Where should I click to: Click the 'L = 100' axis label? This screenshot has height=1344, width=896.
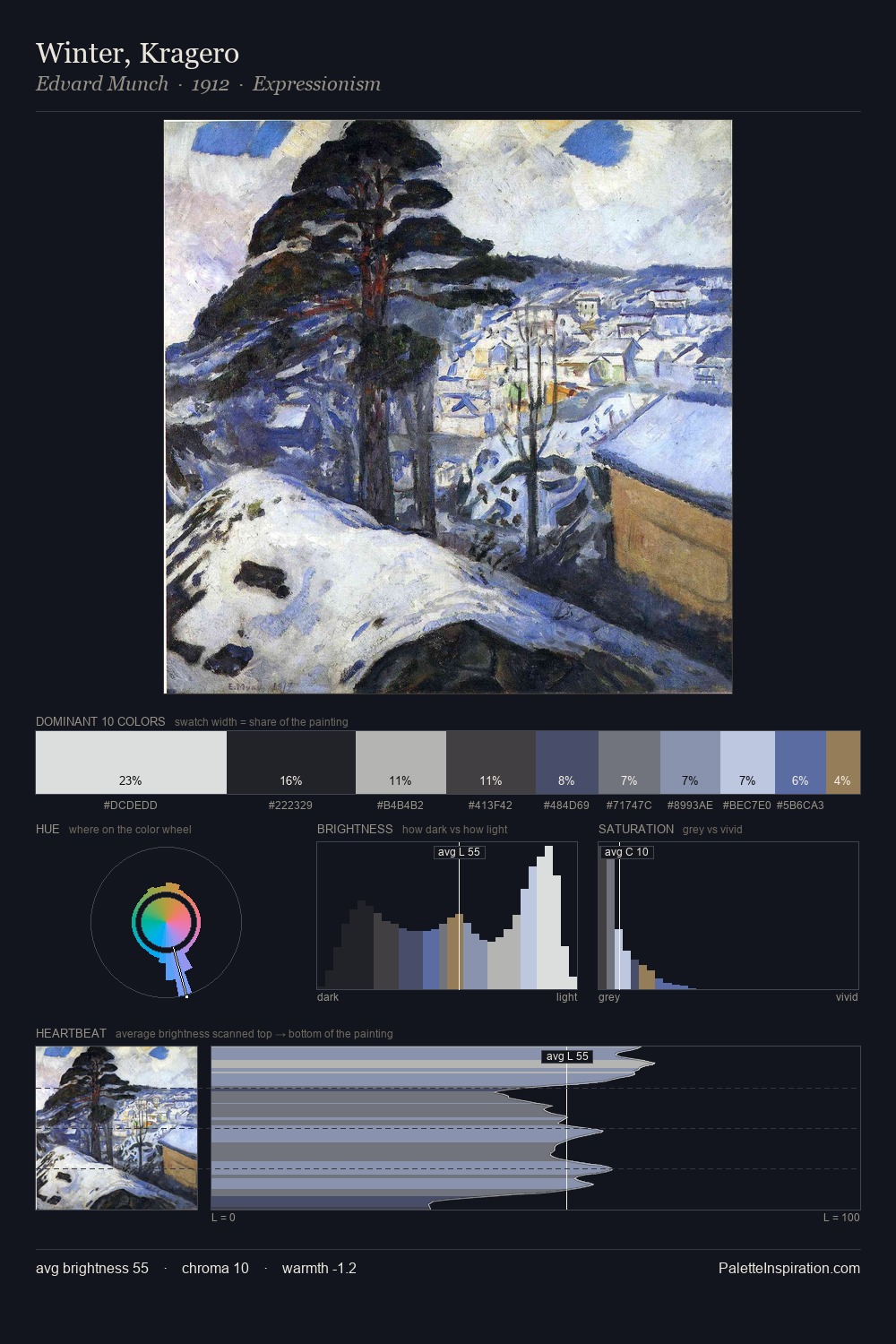[x=841, y=1217]
